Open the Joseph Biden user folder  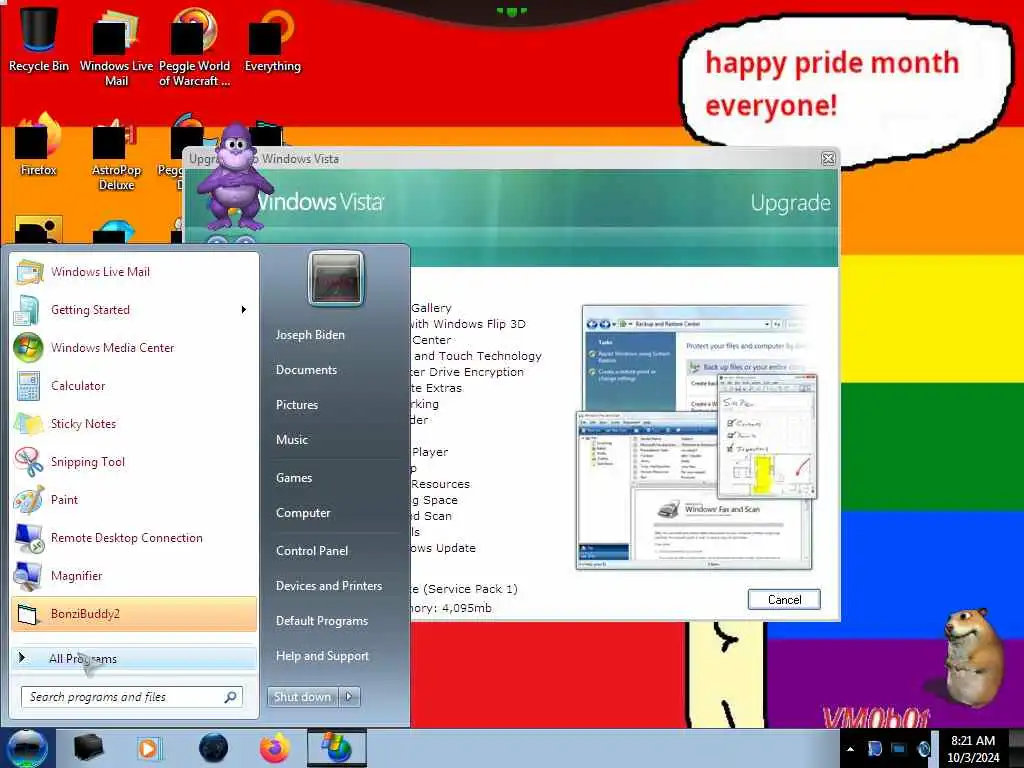click(310, 334)
